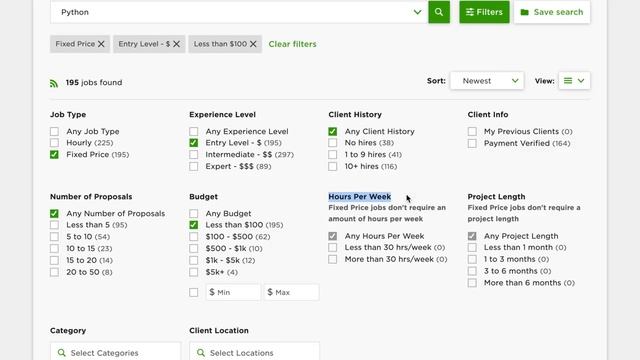Open the RSS feed icon beside jobs found

coord(54,83)
